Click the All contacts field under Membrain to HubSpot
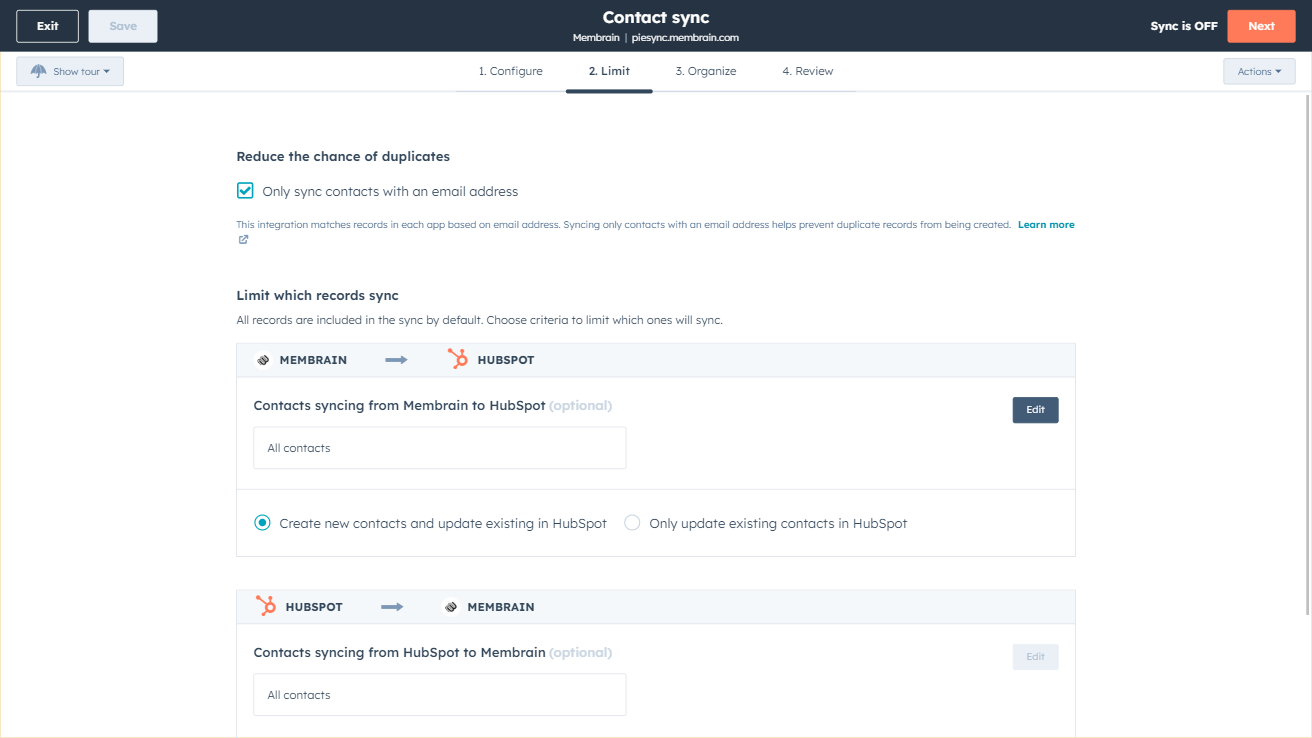Image resolution: width=1312 pixels, height=738 pixels. [x=439, y=448]
